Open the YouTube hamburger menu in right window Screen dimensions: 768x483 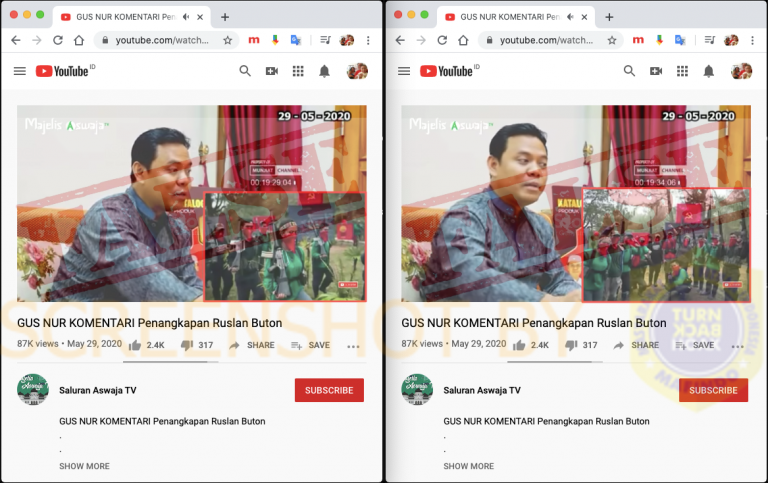pyautogui.click(x=404, y=72)
